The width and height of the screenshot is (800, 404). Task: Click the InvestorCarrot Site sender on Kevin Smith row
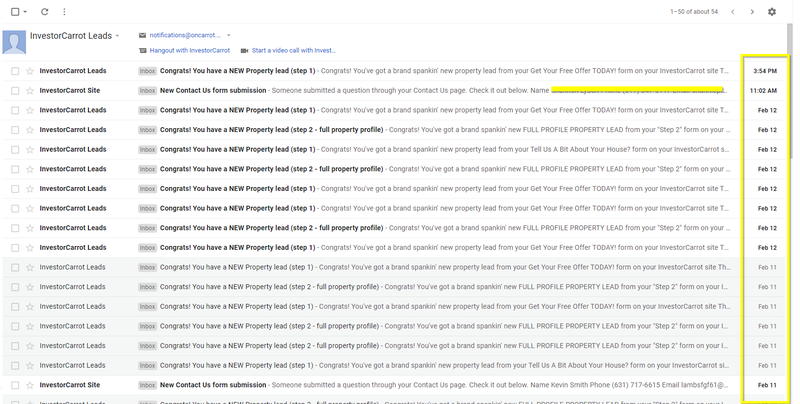pos(70,385)
